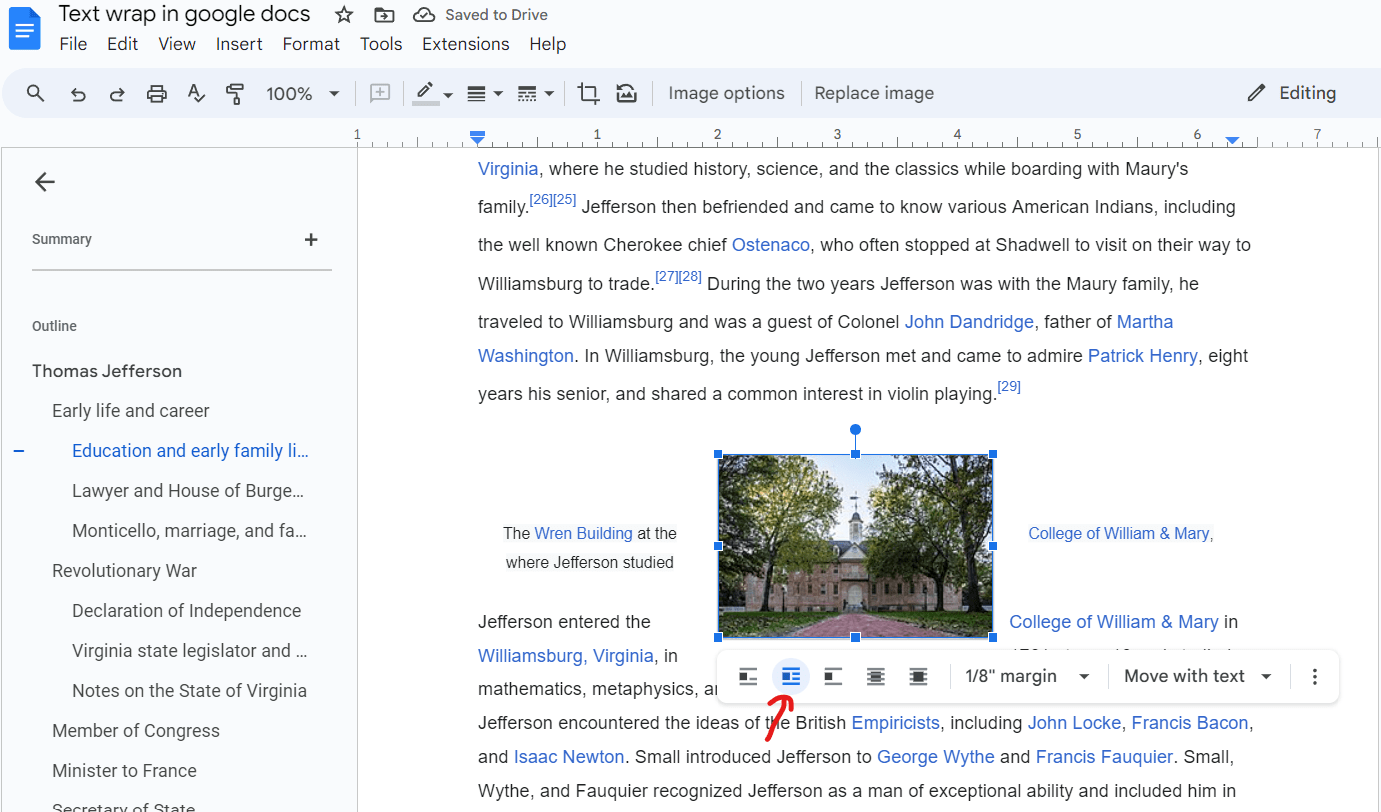Open the three-dot menu on the wrap toolbar
The image size is (1381, 812).
click(1315, 676)
